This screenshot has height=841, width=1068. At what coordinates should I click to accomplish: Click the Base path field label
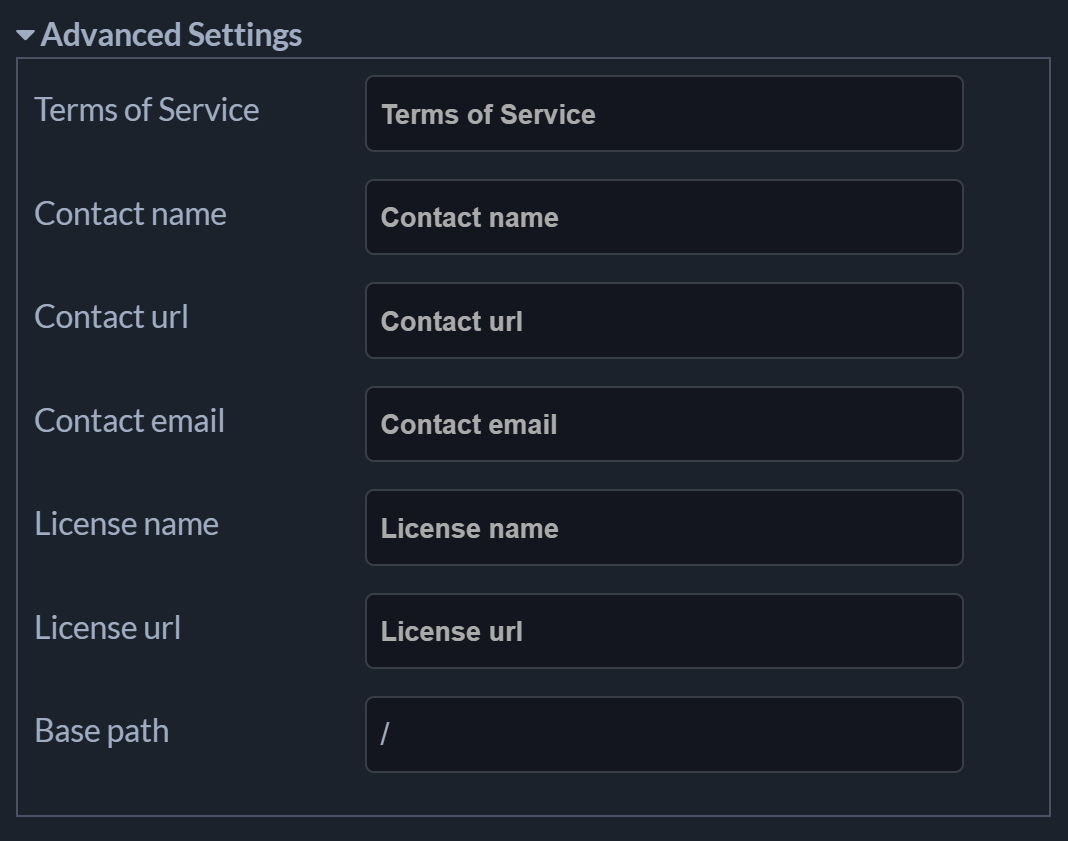[x=101, y=731]
